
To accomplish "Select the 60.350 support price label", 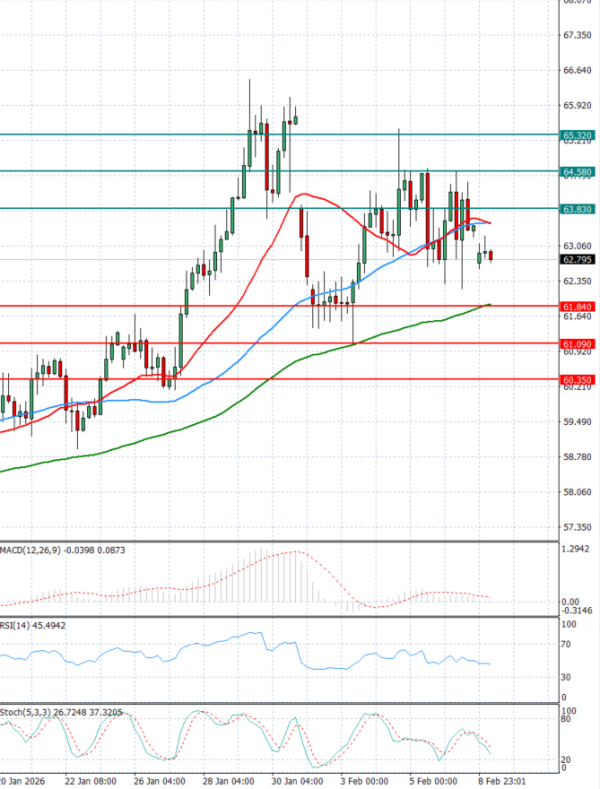I will (575, 380).
